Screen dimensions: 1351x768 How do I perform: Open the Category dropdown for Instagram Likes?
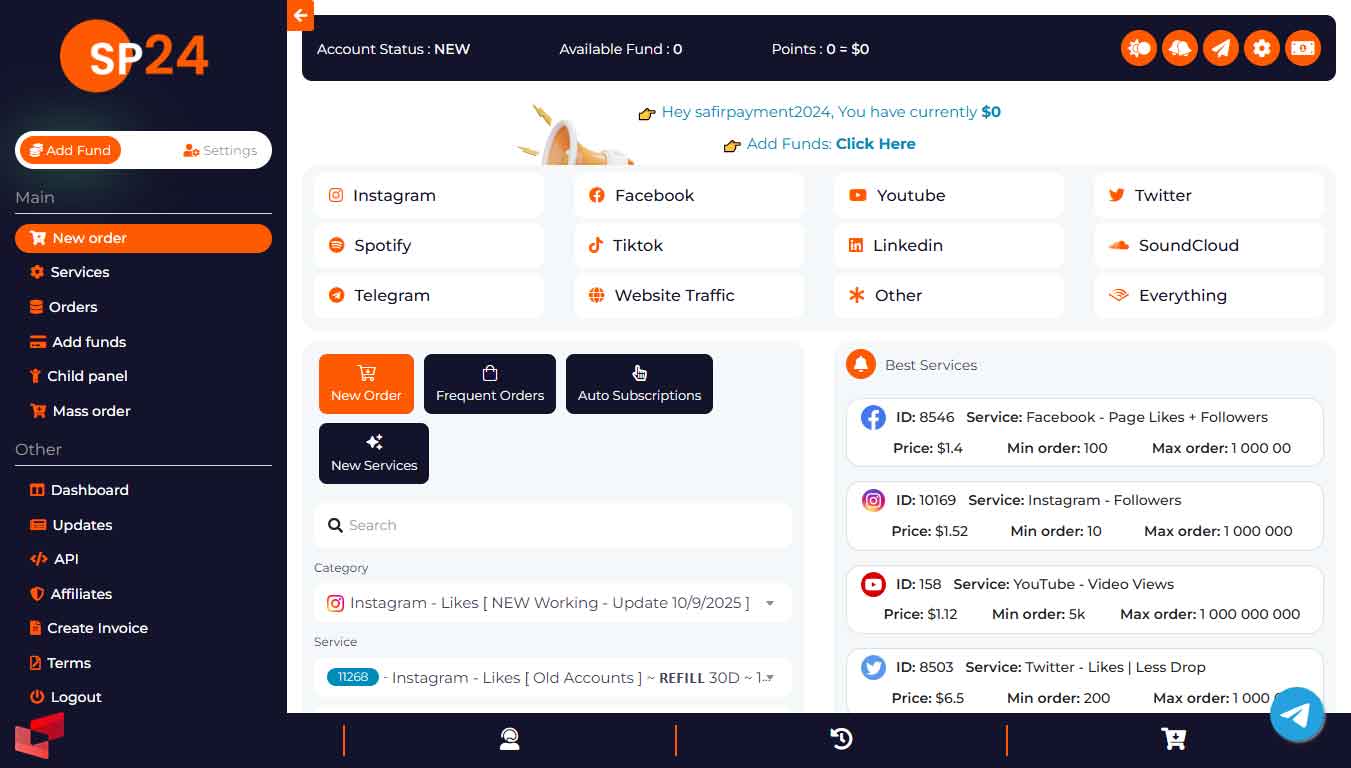point(553,603)
